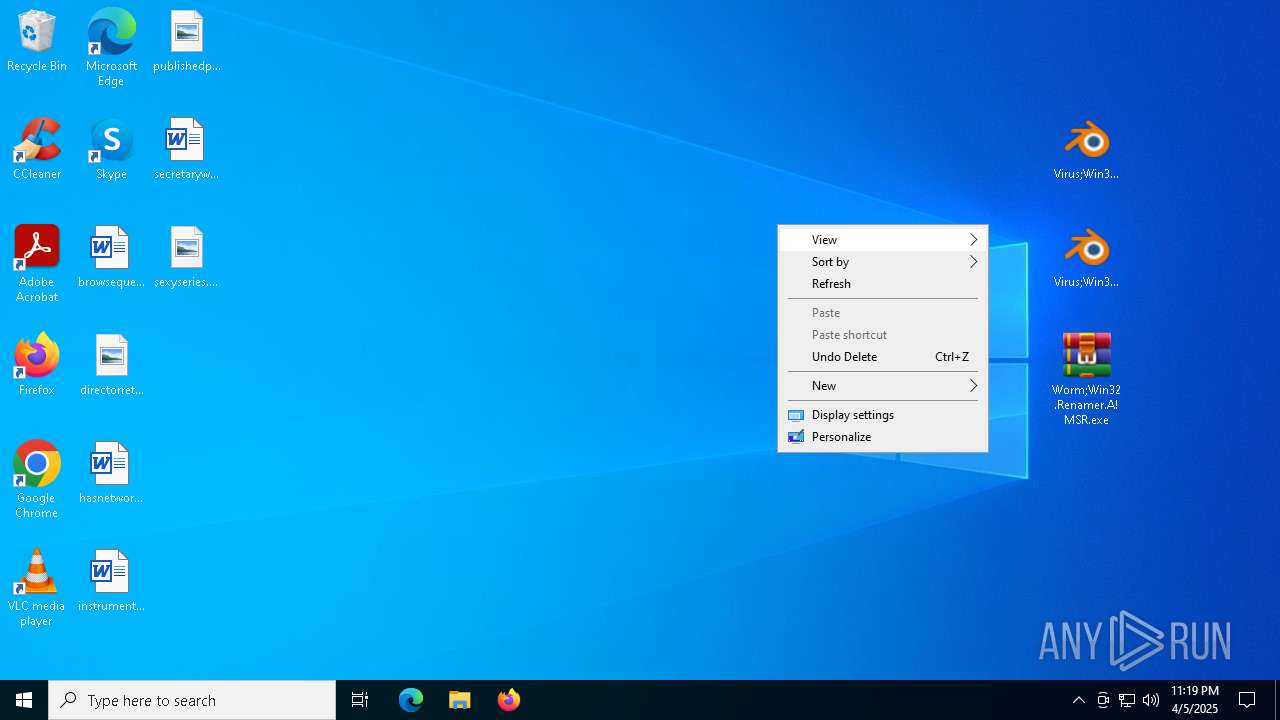The image size is (1280, 720).
Task: Expand the New submenu
Action: tap(883, 386)
